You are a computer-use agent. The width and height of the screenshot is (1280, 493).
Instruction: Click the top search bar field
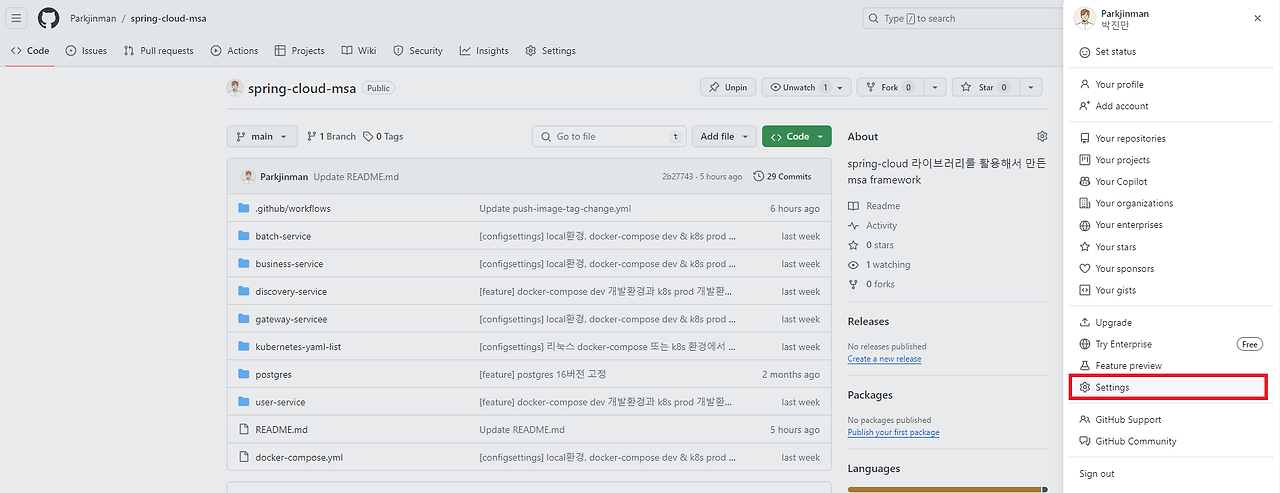(963, 18)
